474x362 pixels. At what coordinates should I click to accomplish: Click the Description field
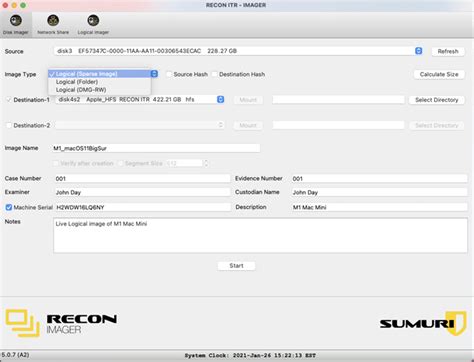coord(379,207)
